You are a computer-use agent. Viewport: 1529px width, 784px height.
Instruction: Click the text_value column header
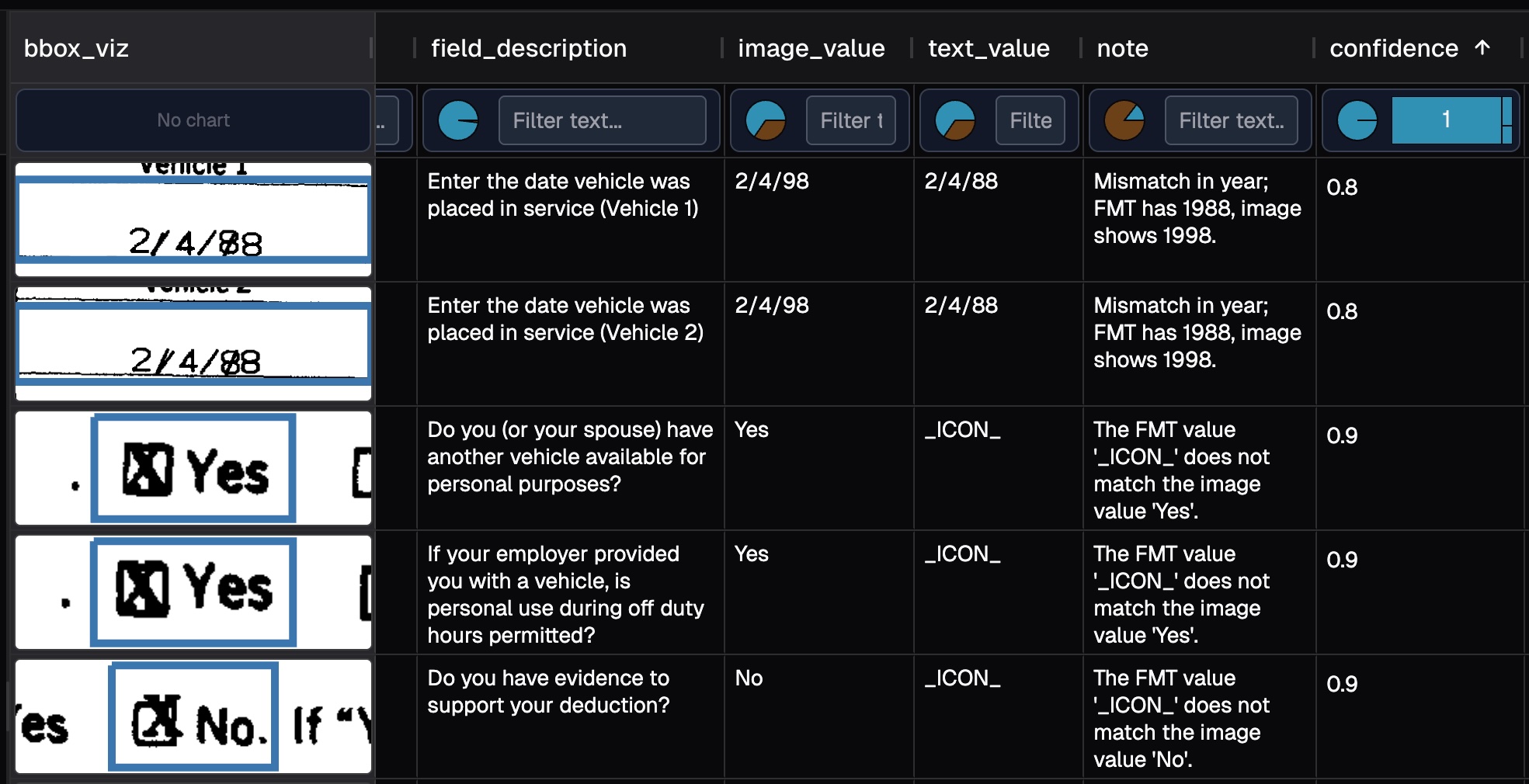coord(989,48)
